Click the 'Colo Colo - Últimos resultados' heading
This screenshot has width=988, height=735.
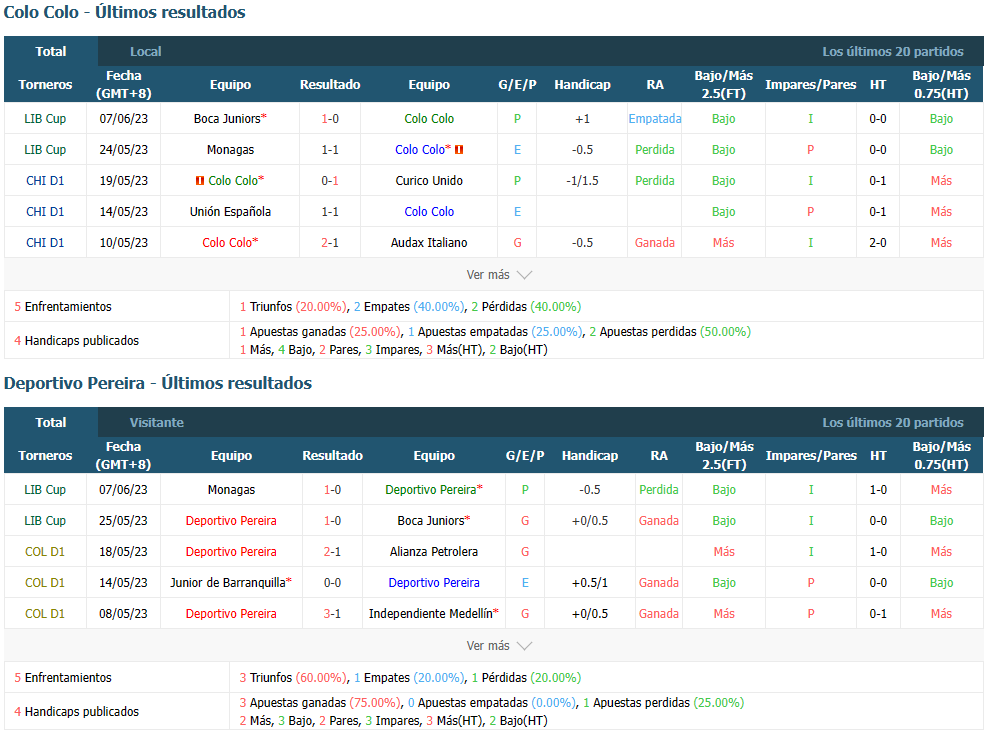pyautogui.click(x=125, y=12)
